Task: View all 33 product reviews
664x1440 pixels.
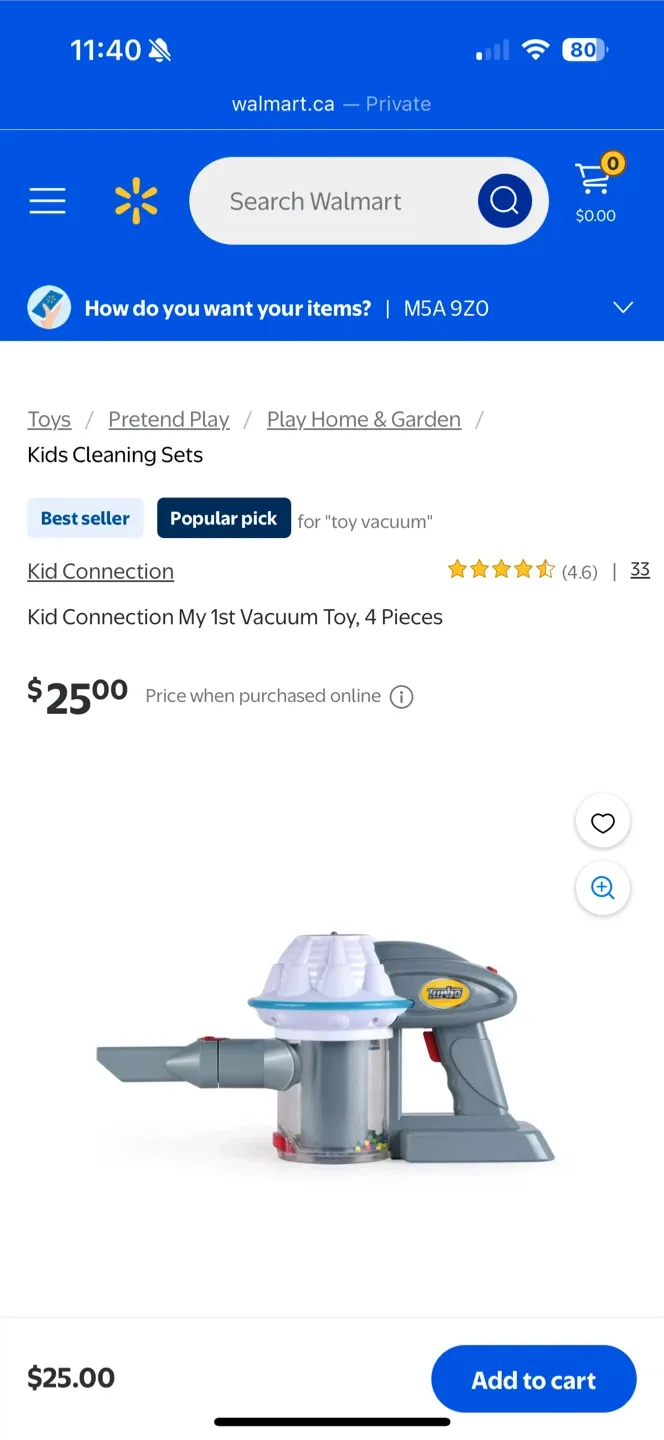Action: point(640,569)
